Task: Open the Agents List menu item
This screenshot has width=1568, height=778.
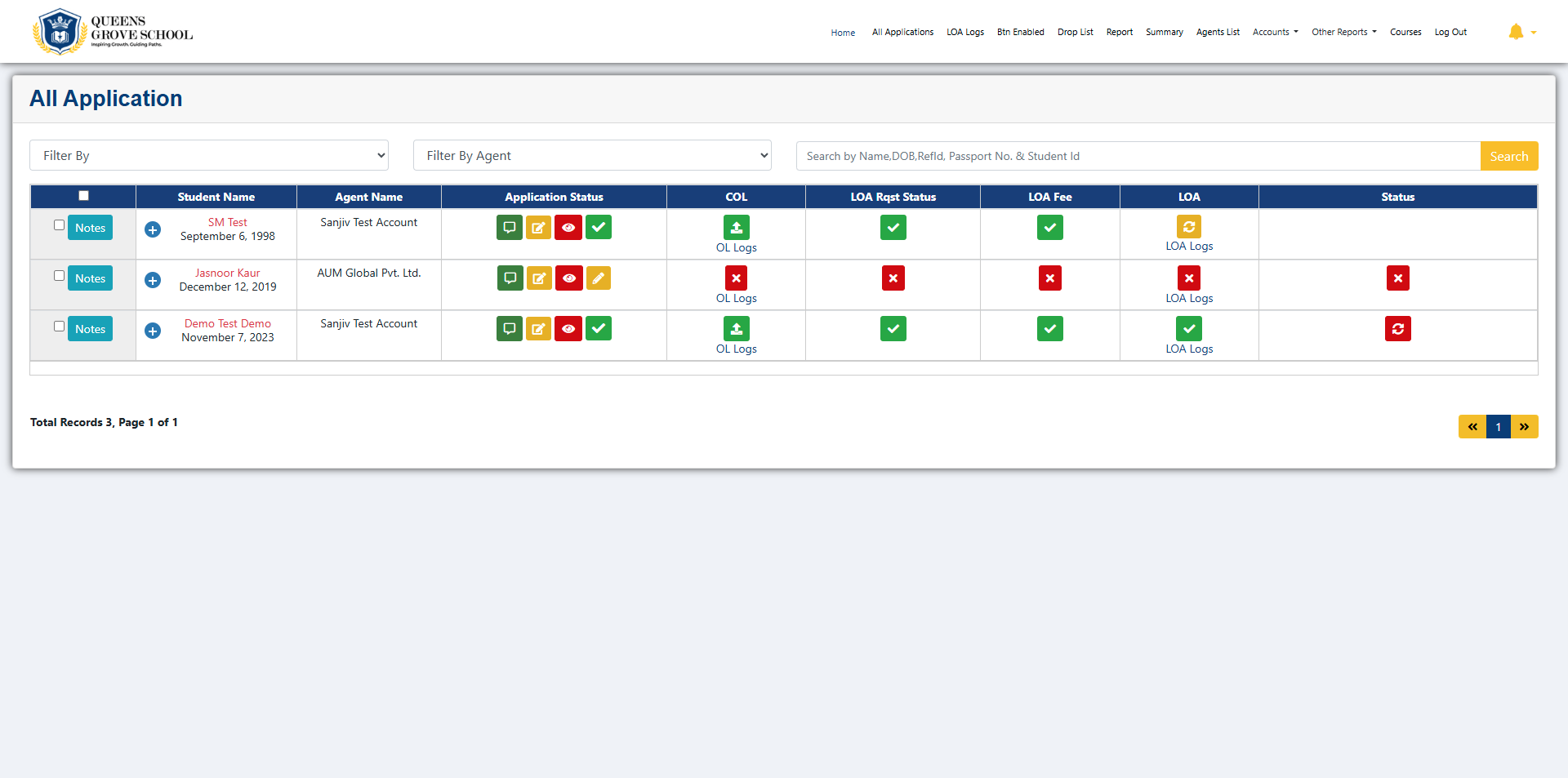Action: pyautogui.click(x=1218, y=33)
